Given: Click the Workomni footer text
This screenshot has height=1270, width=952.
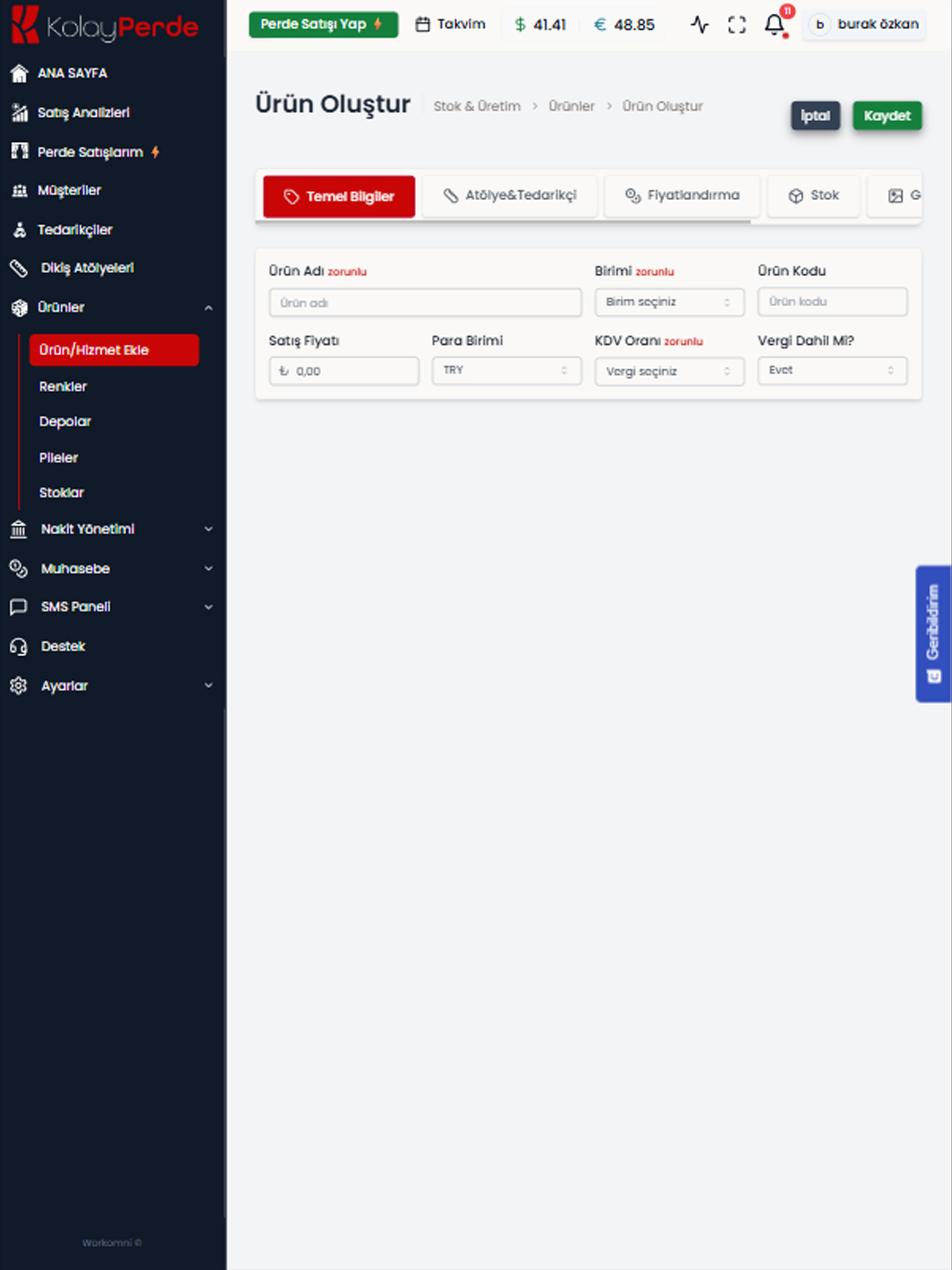Looking at the screenshot, I should click(x=112, y=1243).
